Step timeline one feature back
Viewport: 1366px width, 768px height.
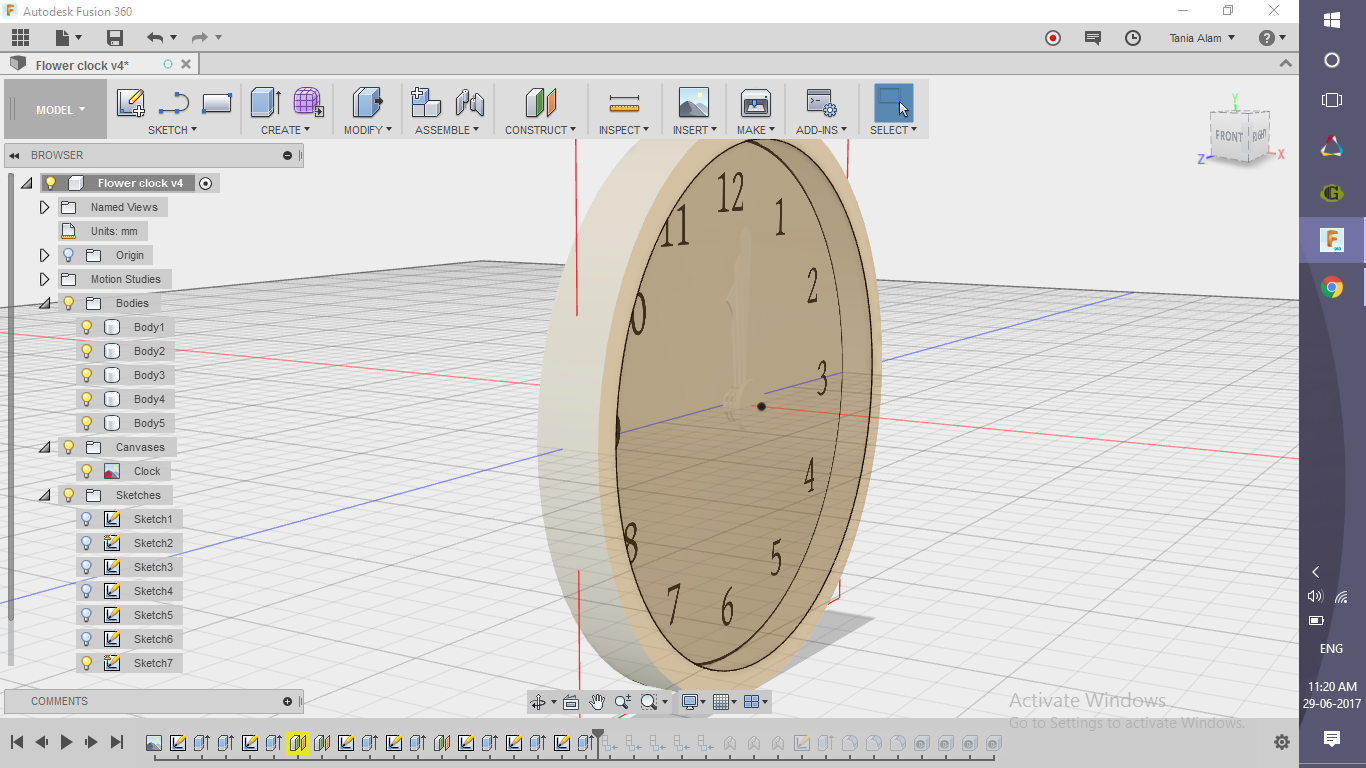(42, 742)
